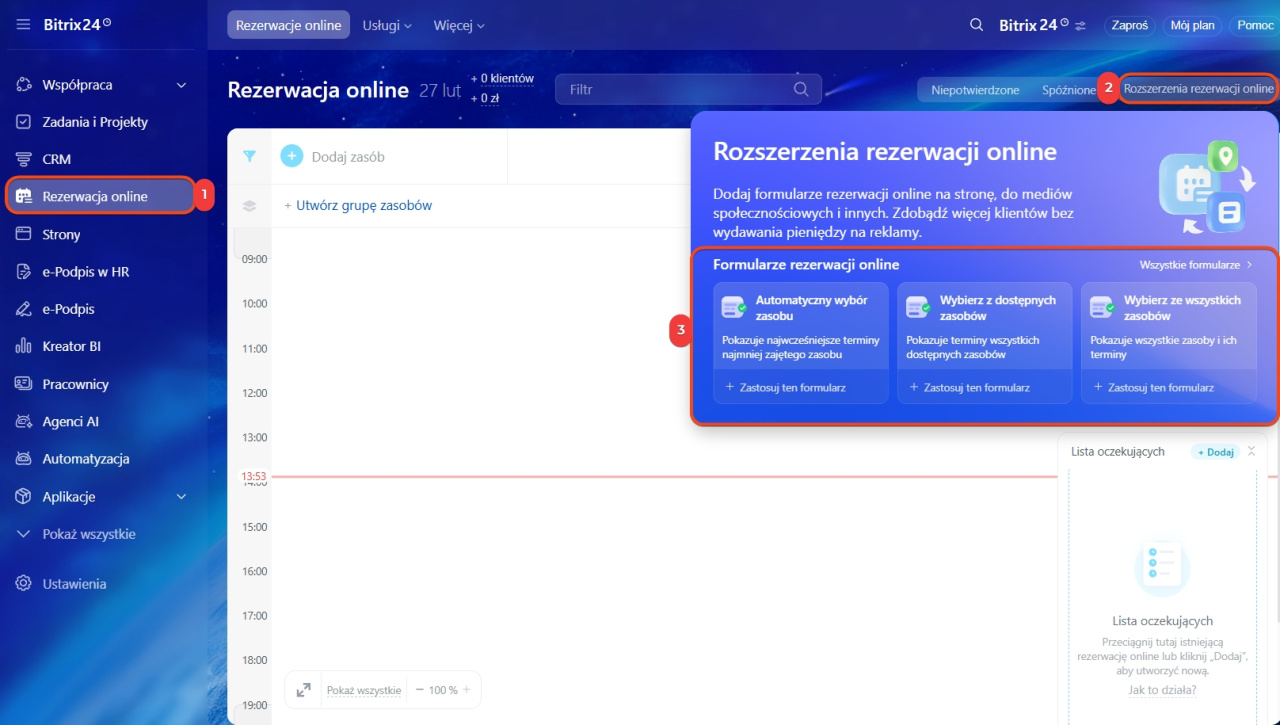Open the Usługi dropdown menu
The height and width of the screenshot is (725, 1280).
tap(387, 25)
